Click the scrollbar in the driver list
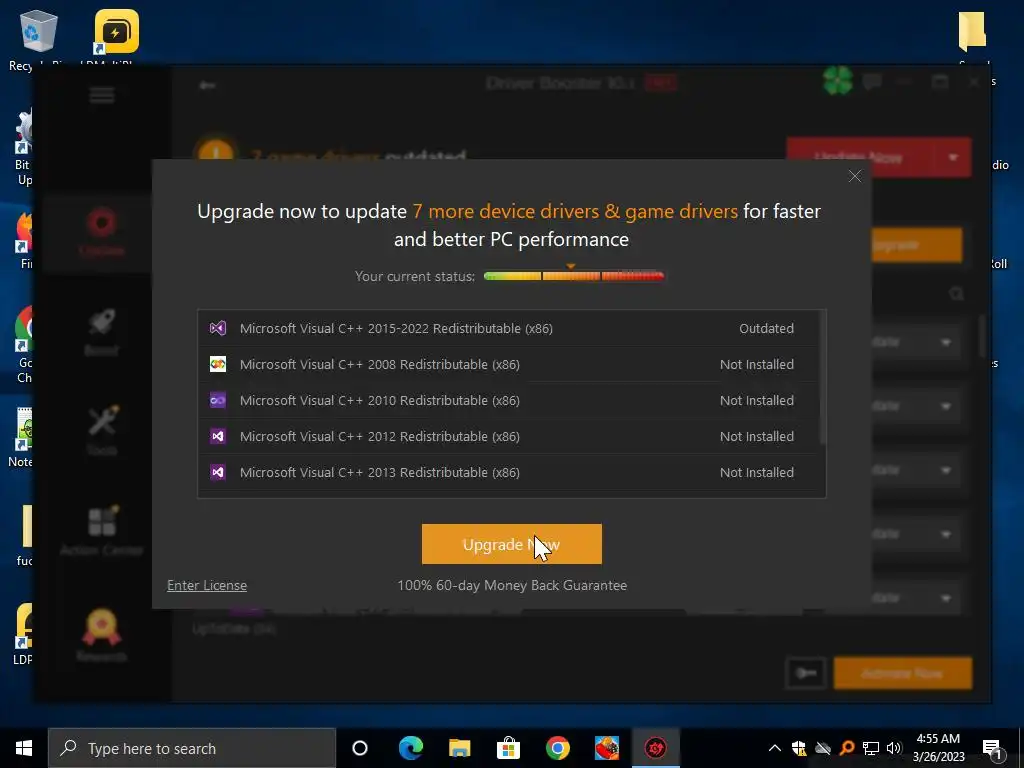Image resolution: width=1024 pixels, height=768 pixels. click(822, 379)
